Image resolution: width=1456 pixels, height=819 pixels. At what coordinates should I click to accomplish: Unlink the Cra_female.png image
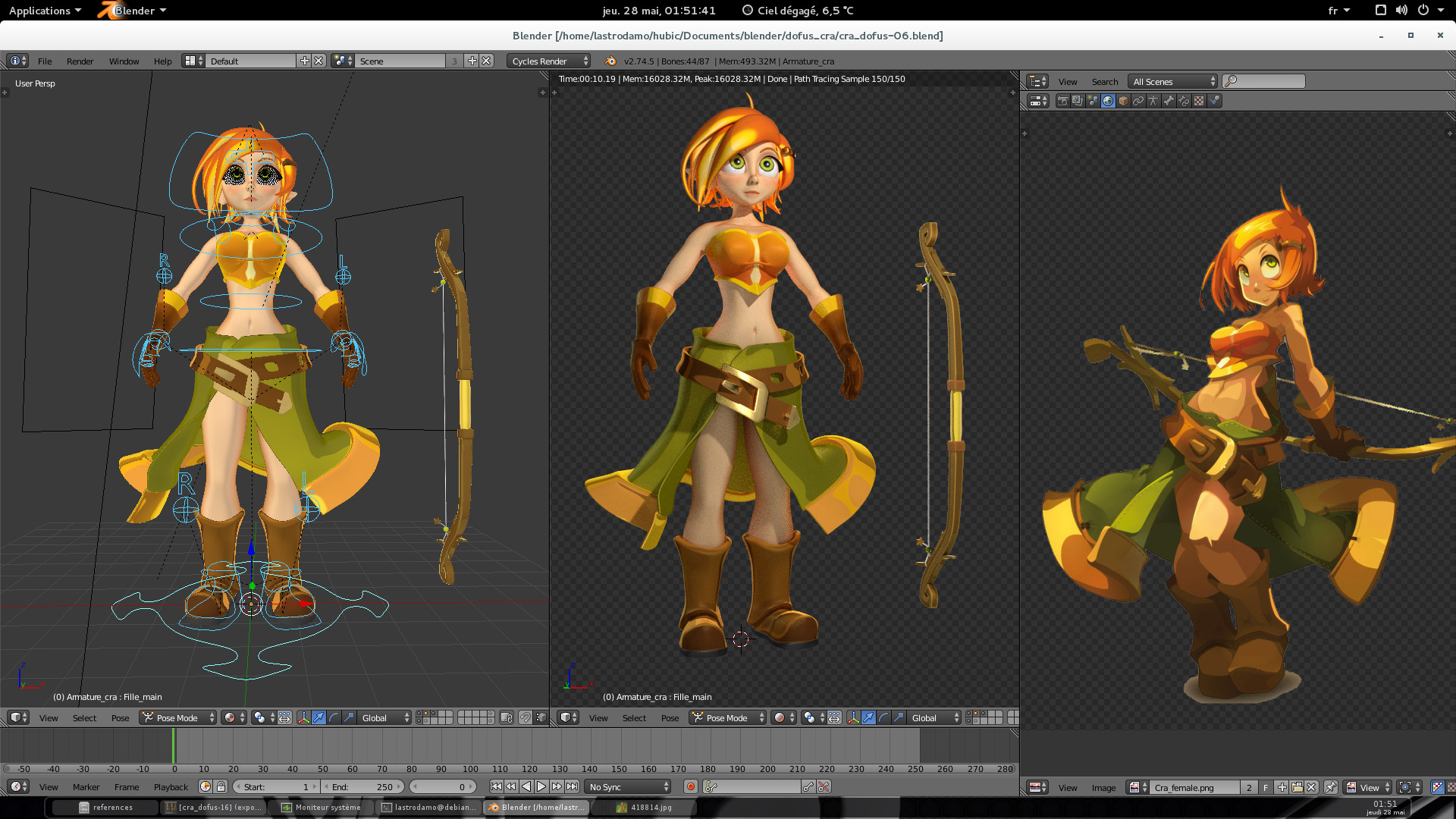[1312, 787]
